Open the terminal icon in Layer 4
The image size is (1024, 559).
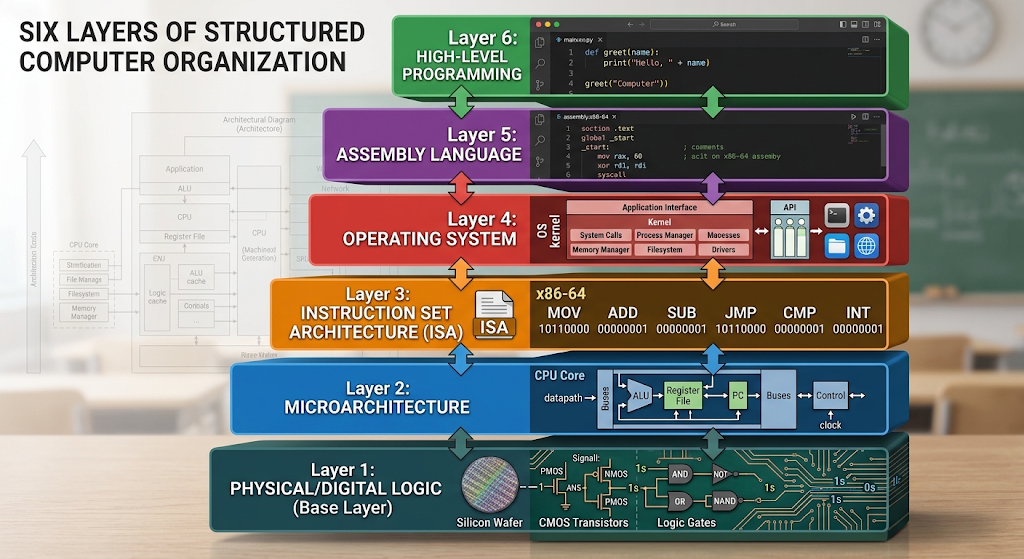click(x=837, y=215)
